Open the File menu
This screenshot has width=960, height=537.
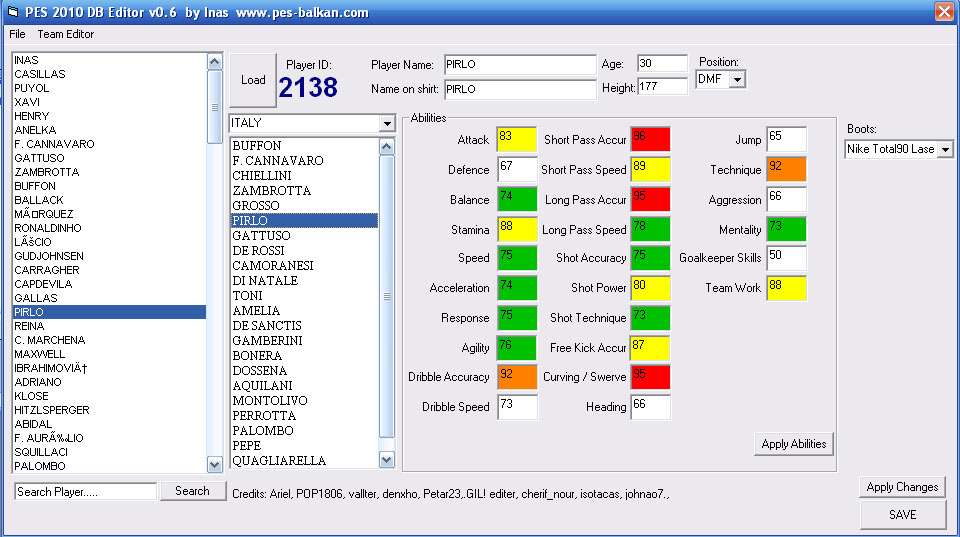pyautogui.click(x=17, y=34)
